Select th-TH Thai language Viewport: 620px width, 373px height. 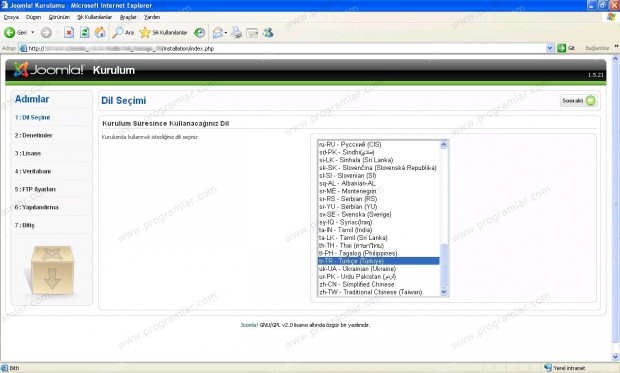tap(379, 245)
